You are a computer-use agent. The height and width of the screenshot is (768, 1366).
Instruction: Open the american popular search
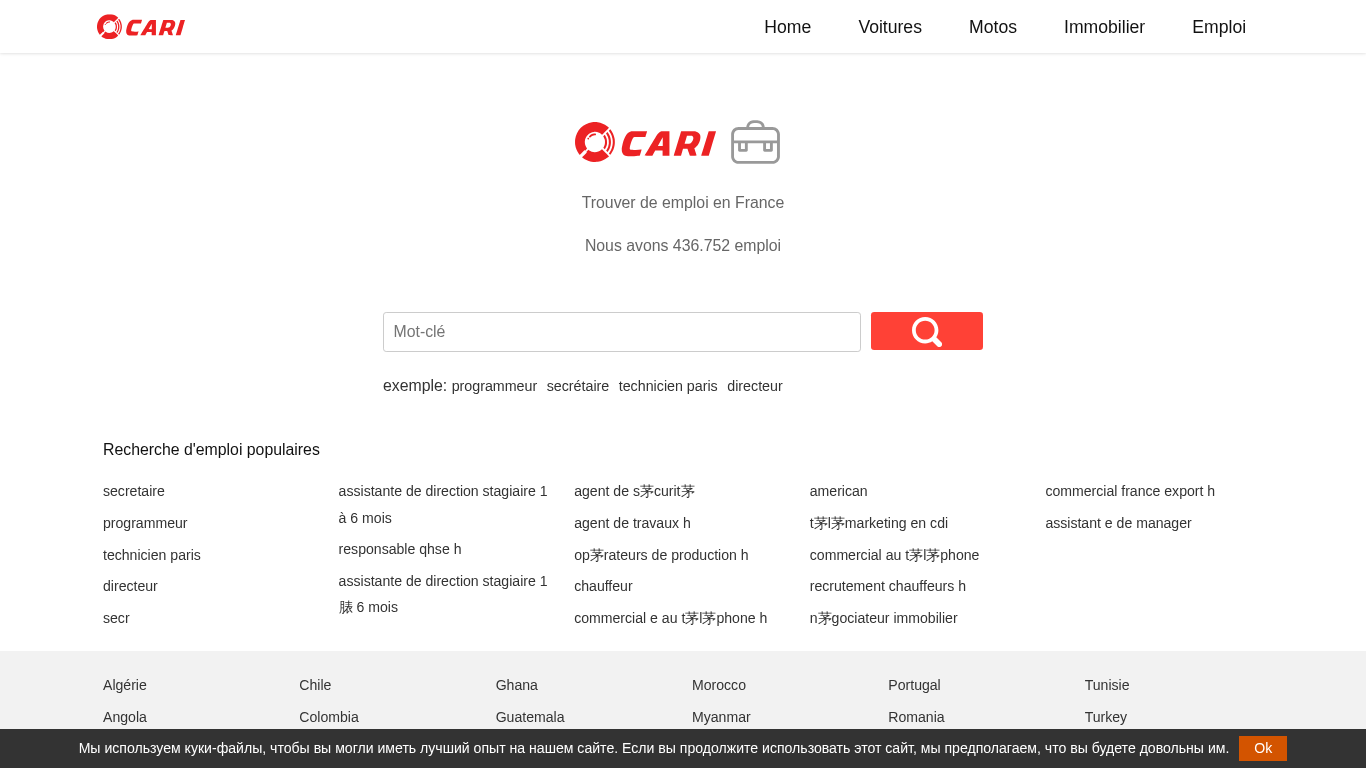[x=839, y=491]
